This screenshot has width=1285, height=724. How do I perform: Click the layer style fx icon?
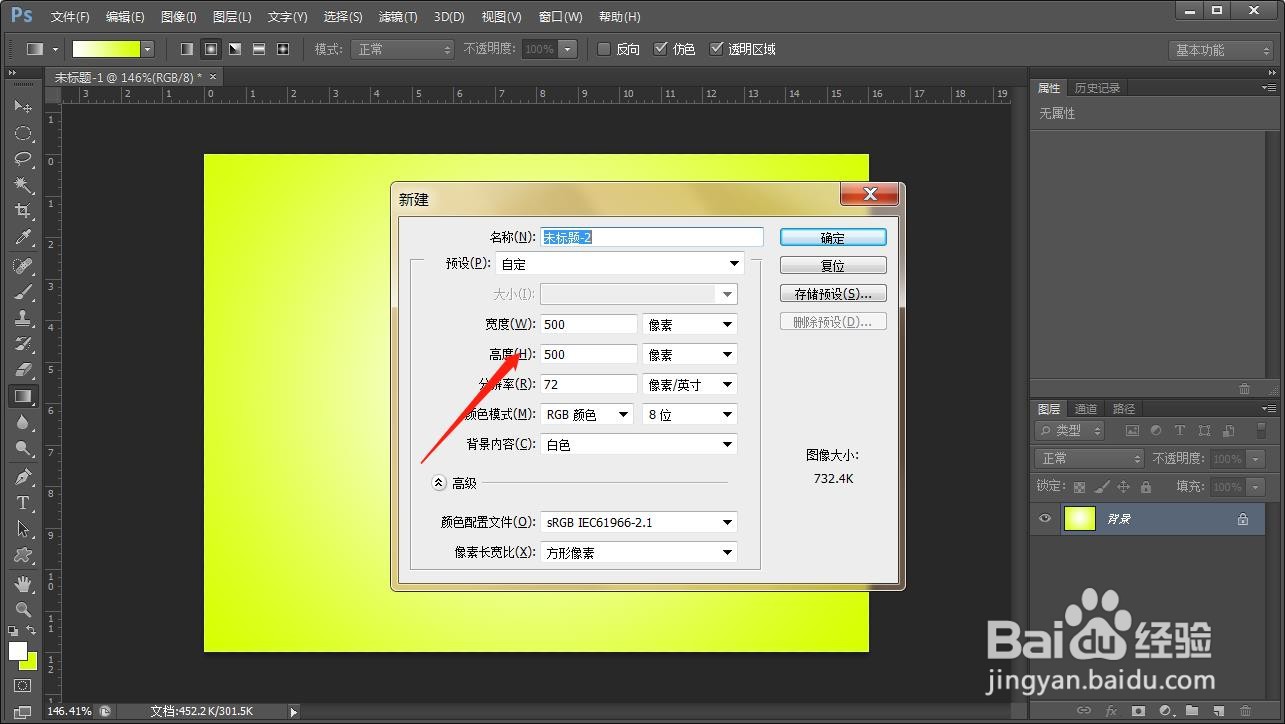[x=1111, y=711]
